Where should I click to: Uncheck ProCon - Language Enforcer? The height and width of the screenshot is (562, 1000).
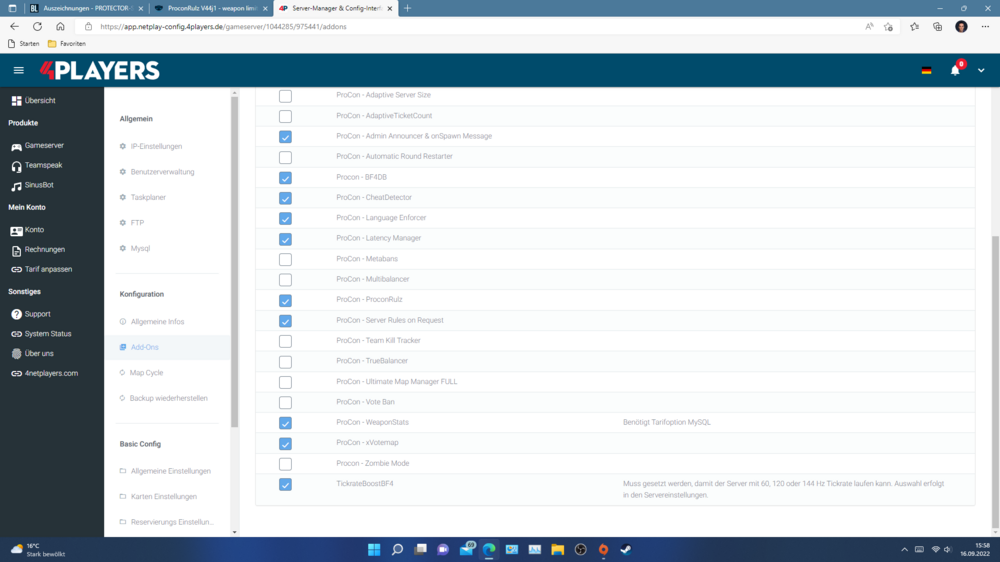click(285, 218)
